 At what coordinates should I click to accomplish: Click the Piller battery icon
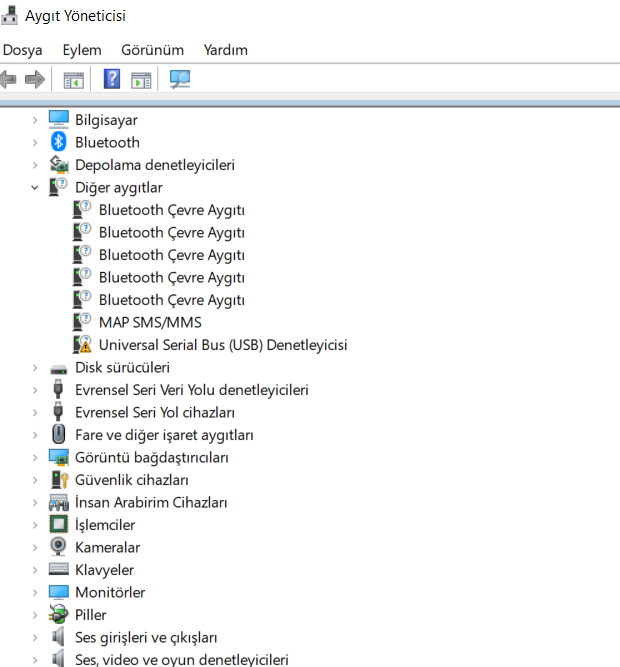click(58, 614)
